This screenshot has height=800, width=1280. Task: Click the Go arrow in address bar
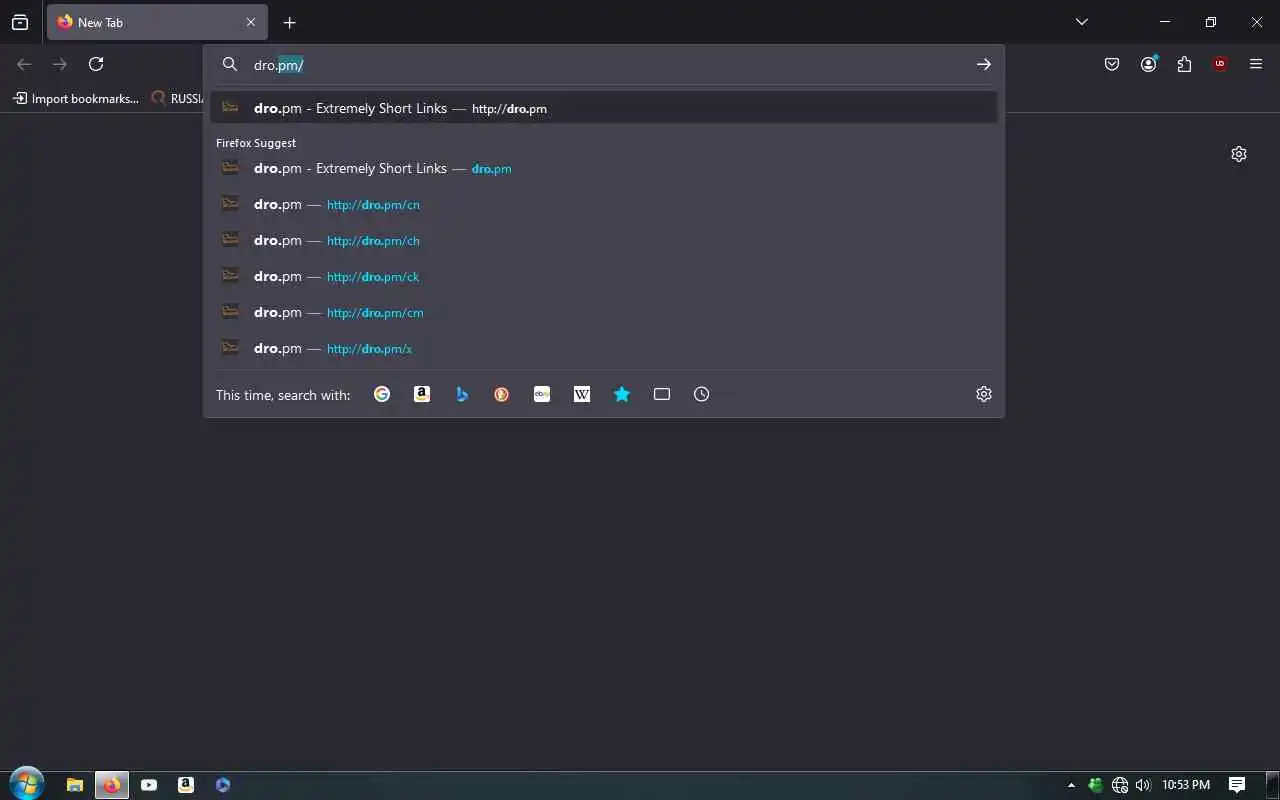(984, 64)
